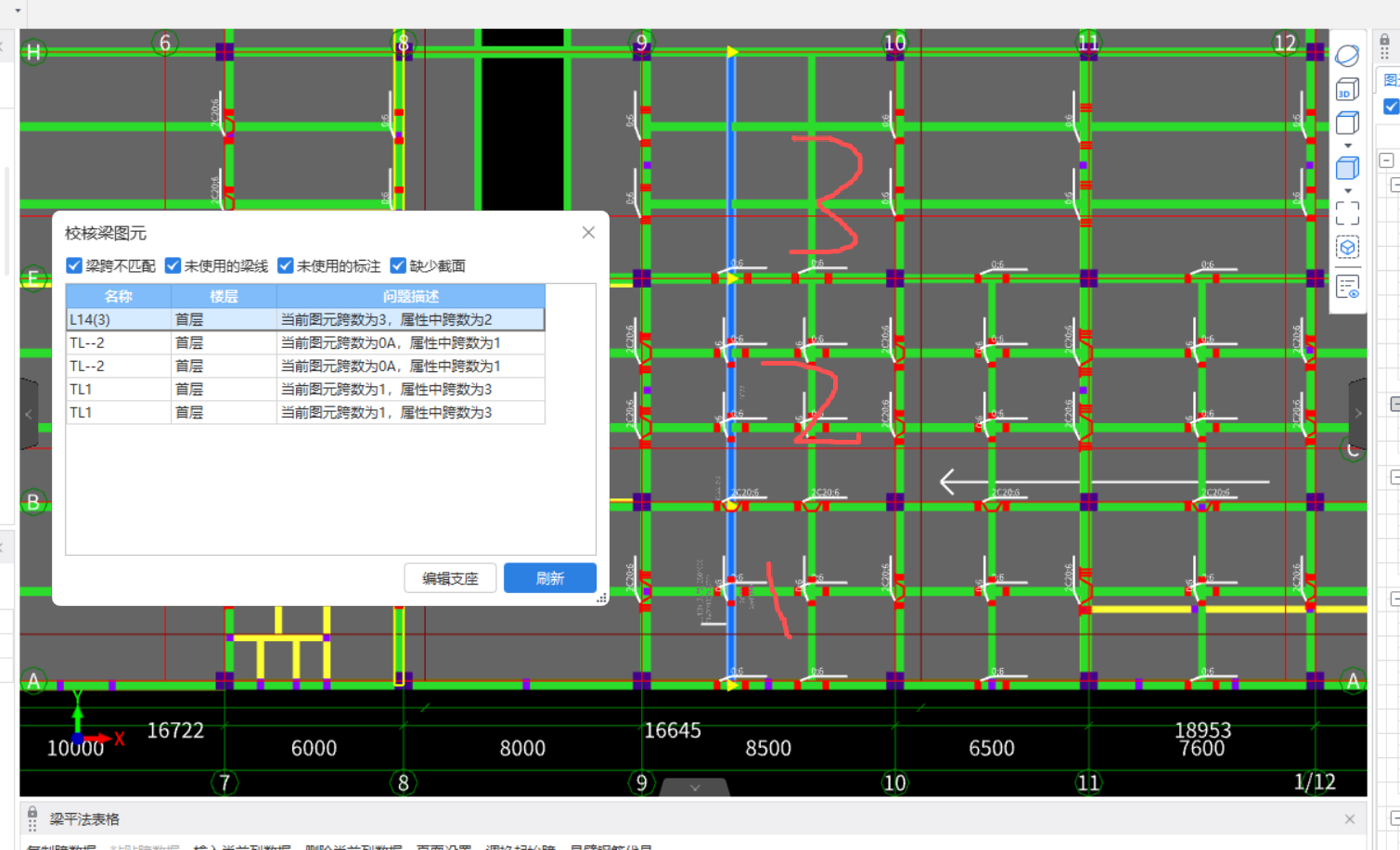Click the 编辑支座 button

(x=450, y=578)
